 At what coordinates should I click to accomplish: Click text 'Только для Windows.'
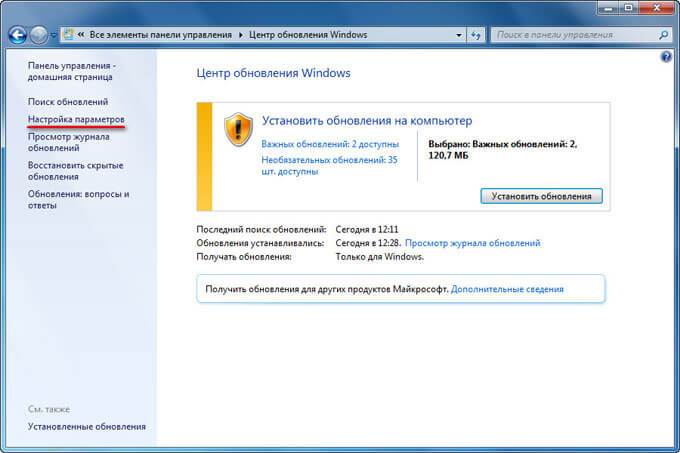click(x=379, y=257)
